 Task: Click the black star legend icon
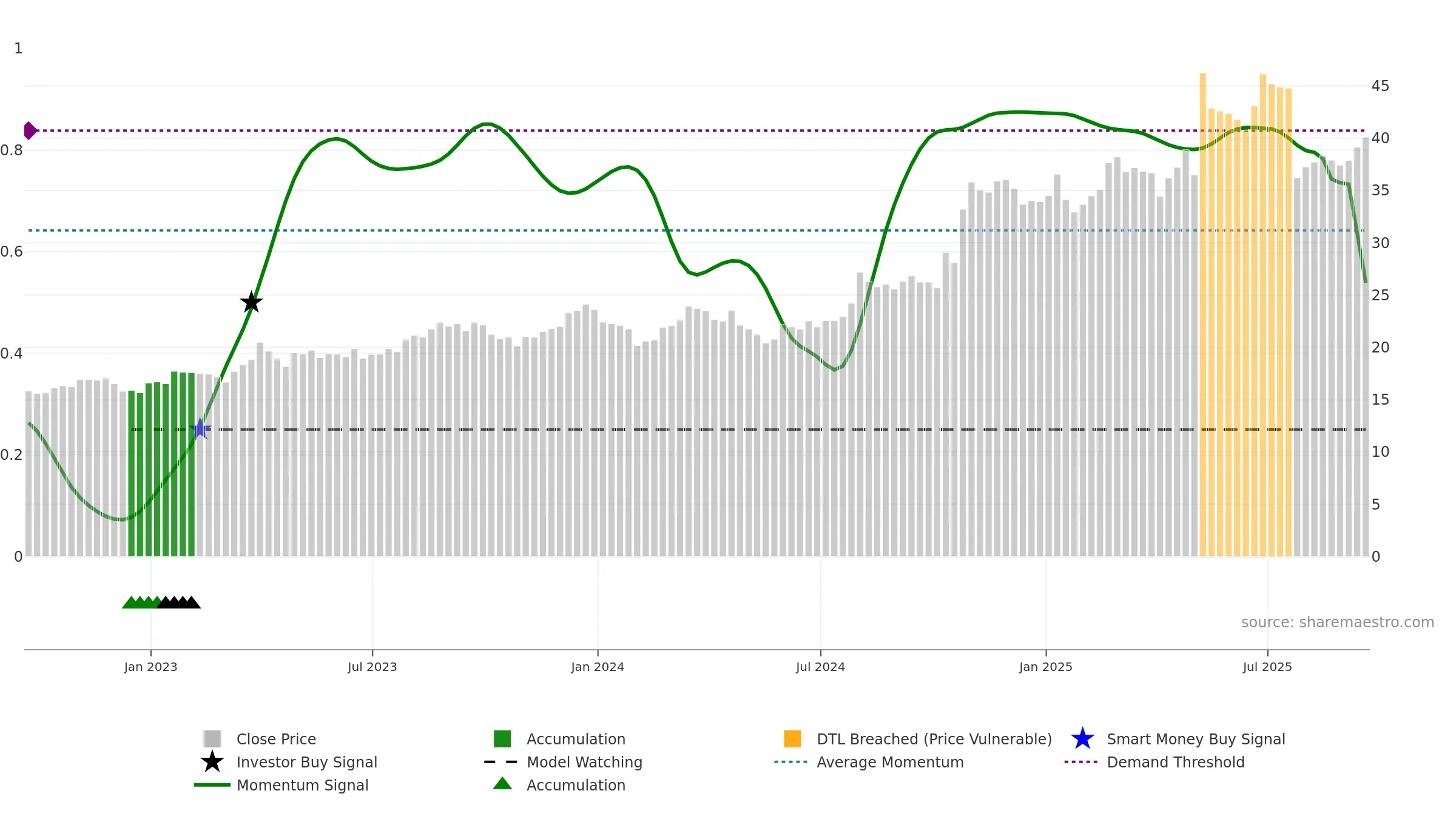pyautogui.click(x=212, y=761)
